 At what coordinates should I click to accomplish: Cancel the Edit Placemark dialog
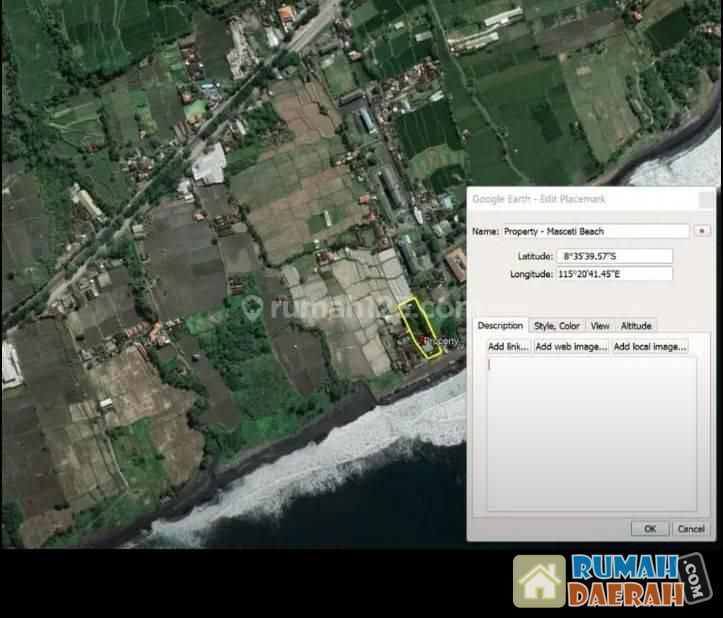(690, 528)
